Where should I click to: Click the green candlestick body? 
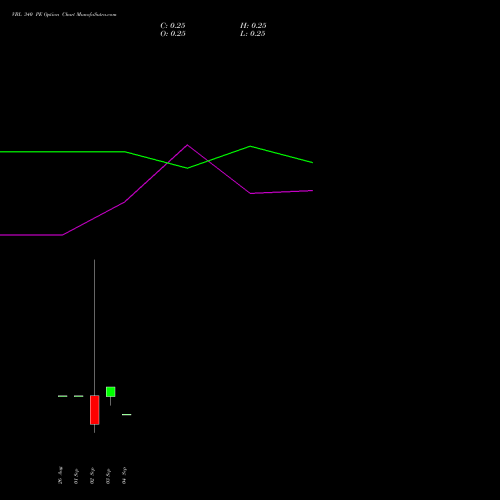[111, 392]
